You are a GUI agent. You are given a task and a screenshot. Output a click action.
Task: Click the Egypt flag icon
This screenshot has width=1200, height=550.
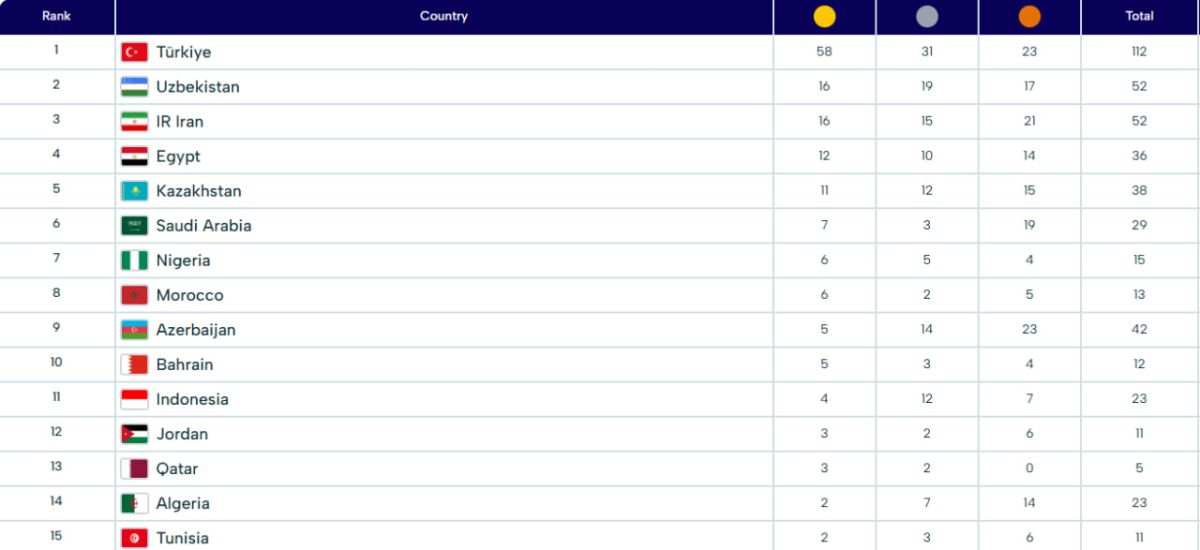(134, 156)
